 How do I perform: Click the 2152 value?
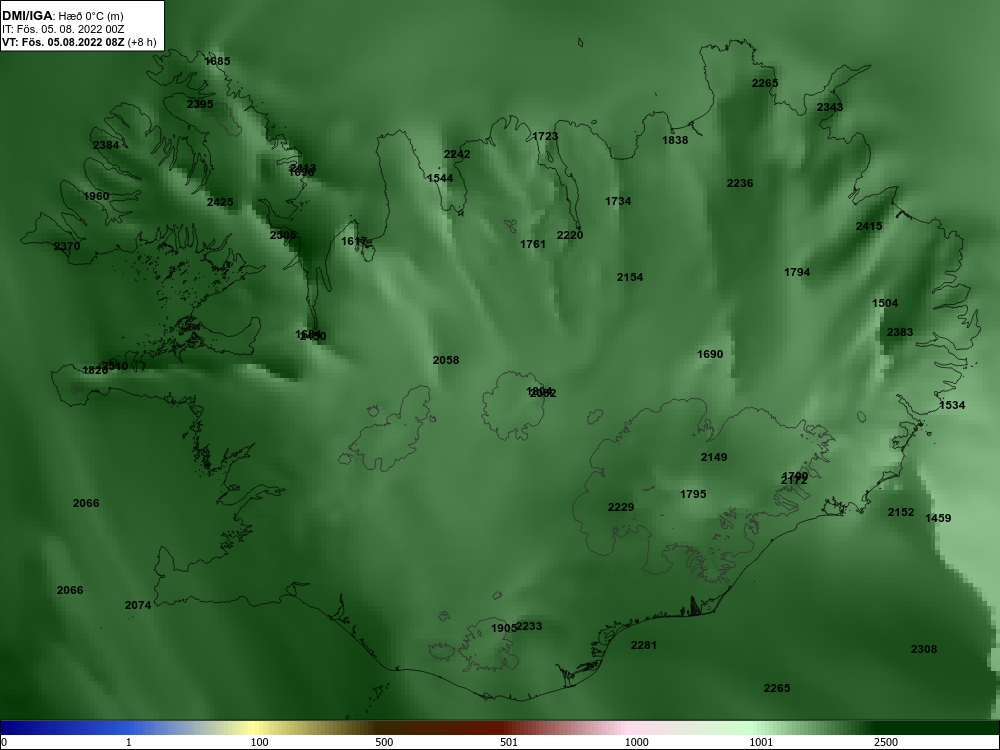(x=901, y=513)
